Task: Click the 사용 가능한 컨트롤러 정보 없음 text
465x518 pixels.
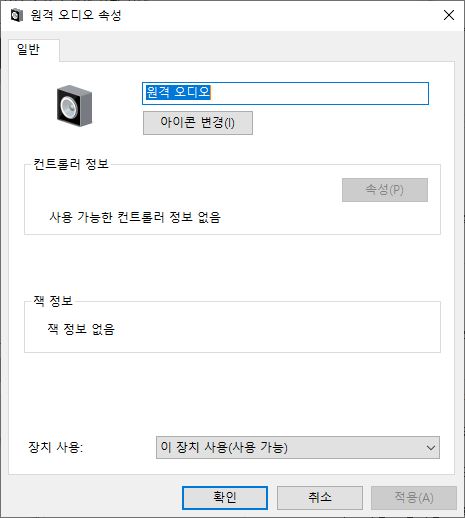Action: 135,217
